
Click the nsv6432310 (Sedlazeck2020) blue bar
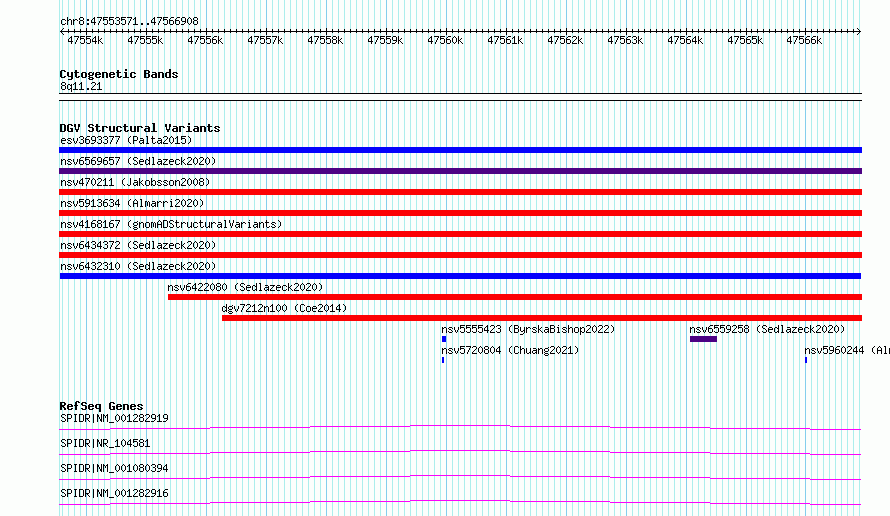460,276
